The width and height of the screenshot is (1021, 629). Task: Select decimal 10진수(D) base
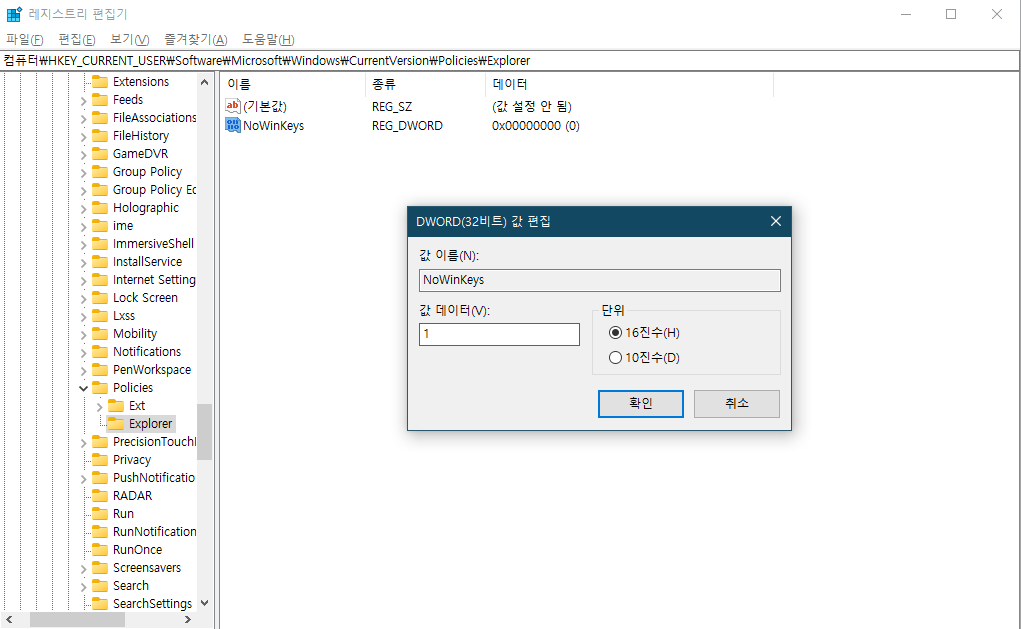pos(615,357)
